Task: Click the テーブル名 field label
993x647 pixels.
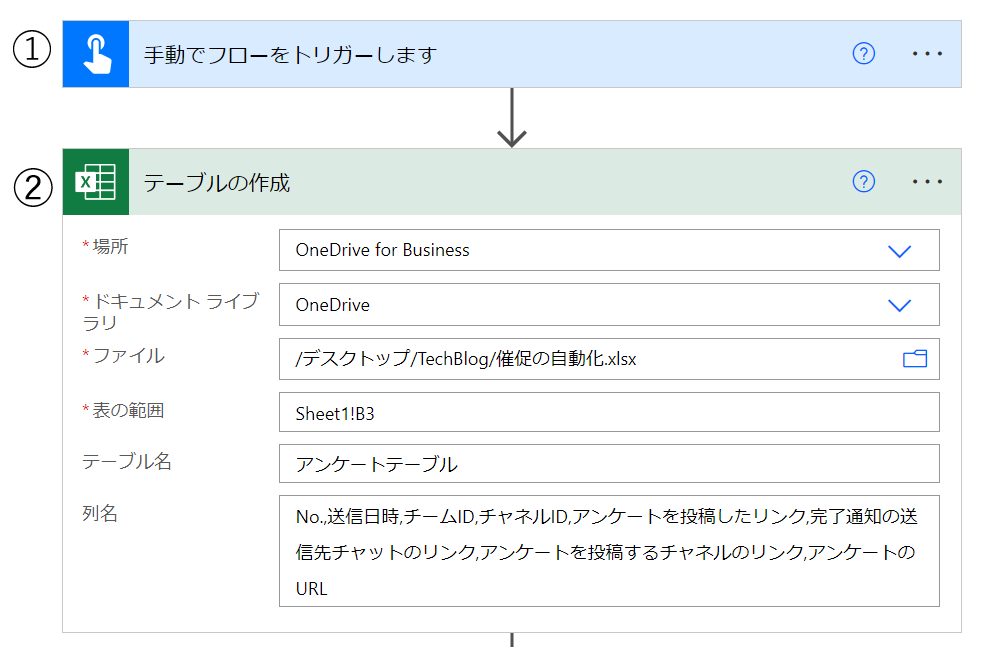Action: 127,462
